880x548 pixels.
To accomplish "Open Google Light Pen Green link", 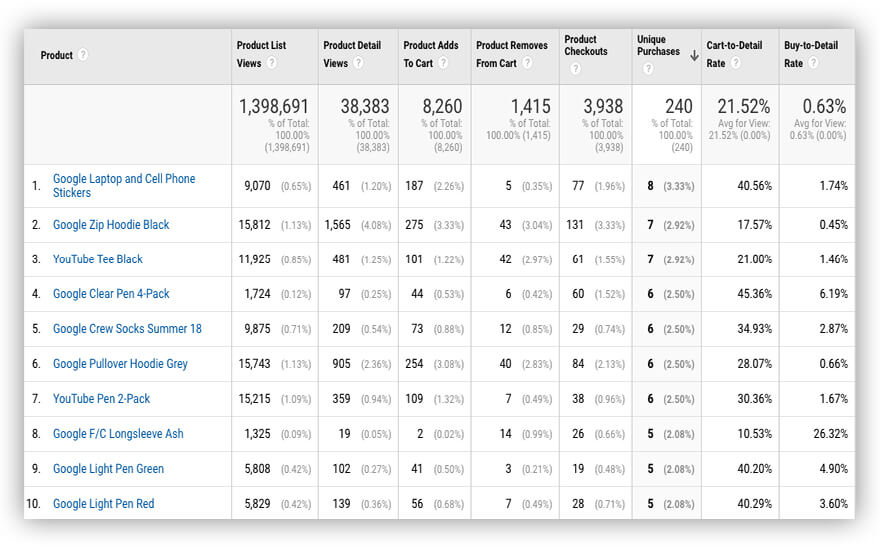I will tap(108, 469).
